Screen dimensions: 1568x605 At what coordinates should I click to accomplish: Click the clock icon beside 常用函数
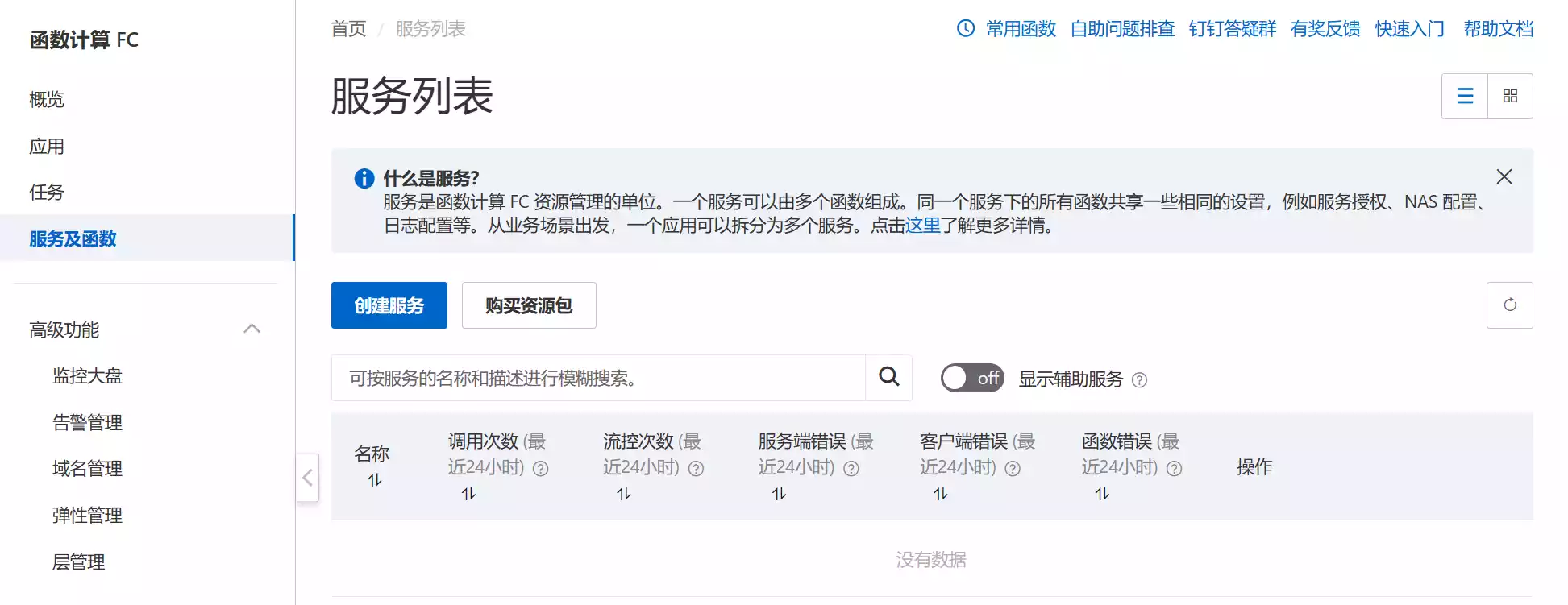coord(965,28)
